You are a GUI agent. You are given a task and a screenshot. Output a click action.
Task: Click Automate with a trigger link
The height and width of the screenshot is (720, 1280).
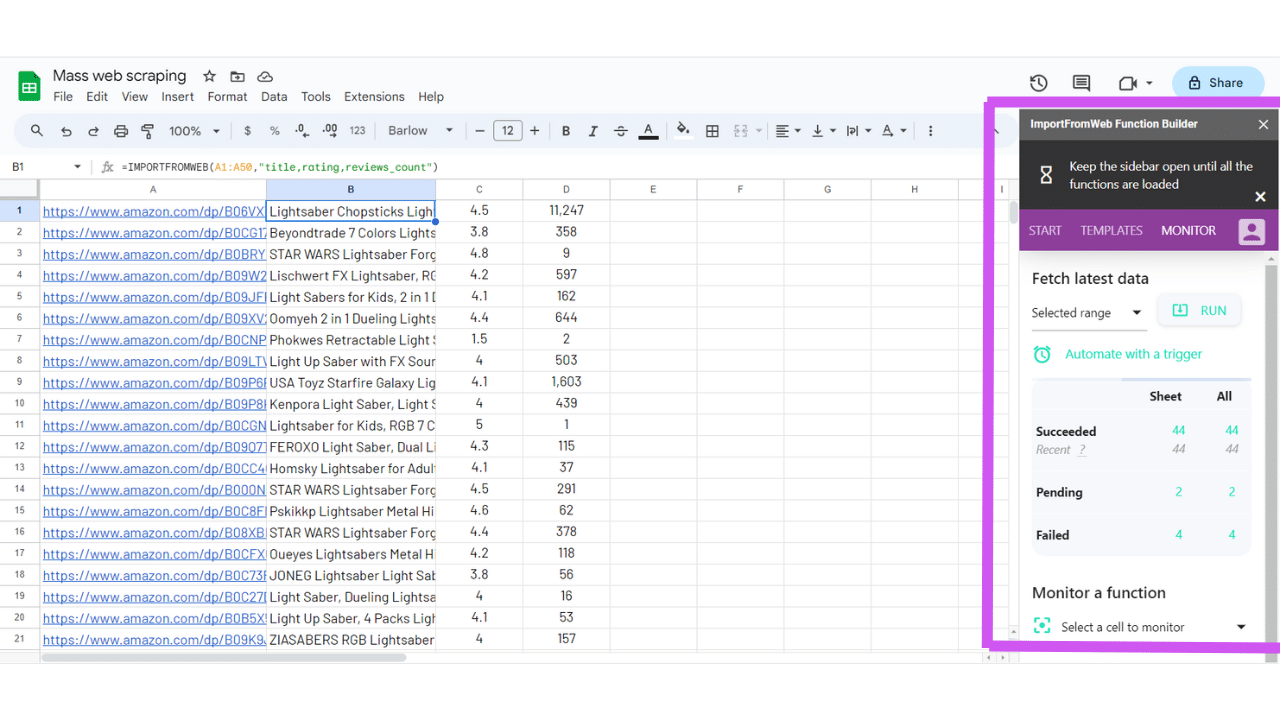1133,354
